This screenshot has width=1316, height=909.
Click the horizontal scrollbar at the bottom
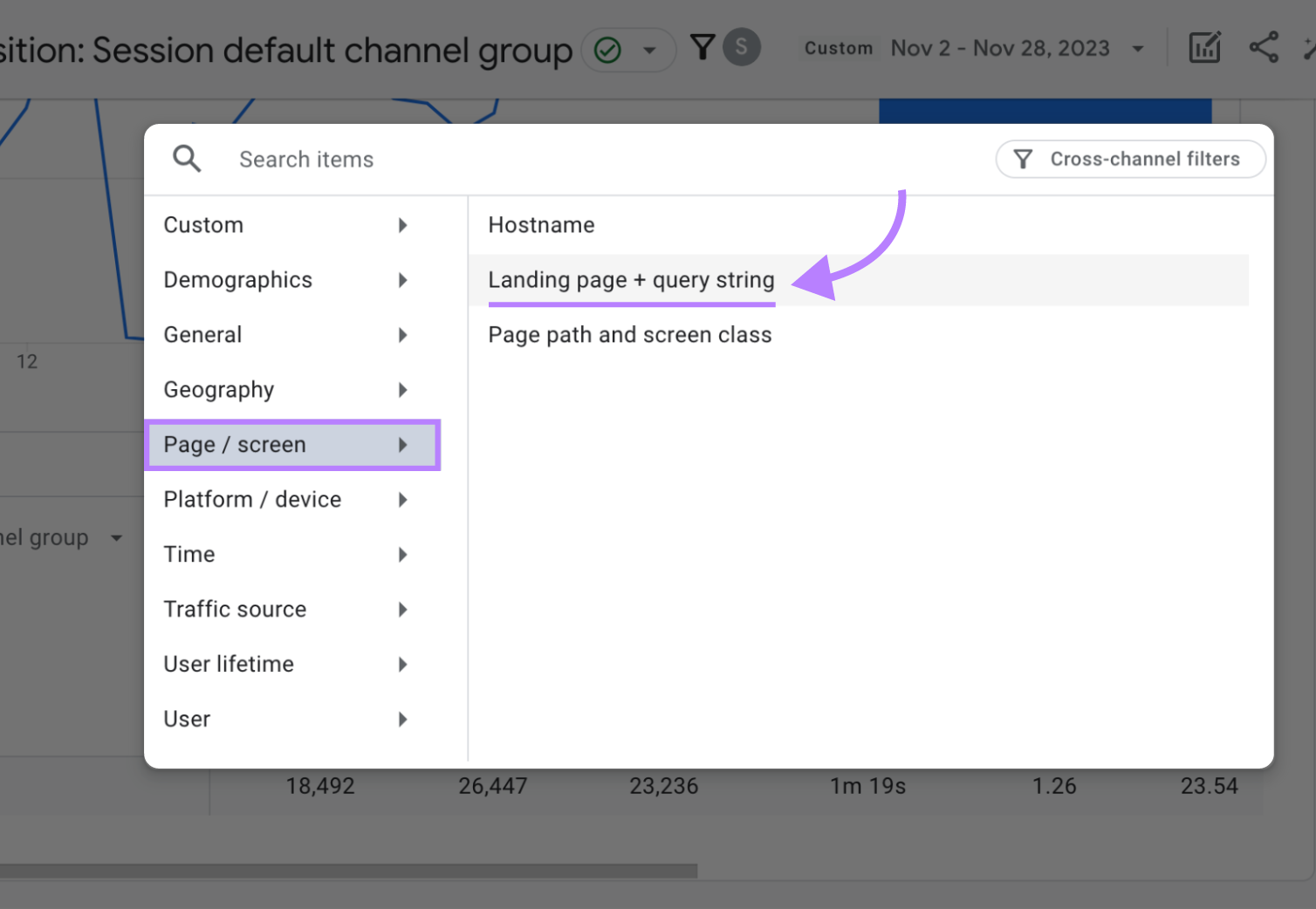tap(349, 870)
